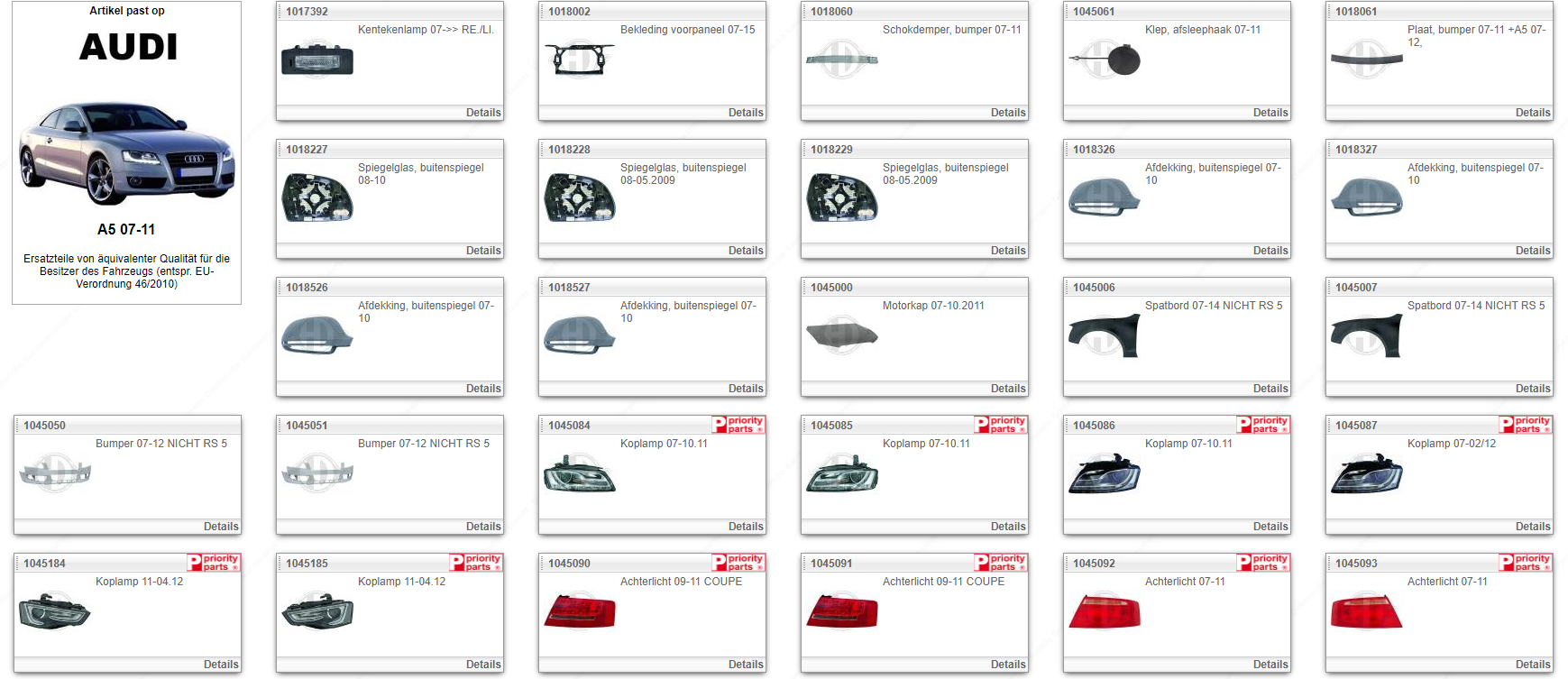Click the license plate lamp thumbnail 1017392

click(x=317, y=60)
